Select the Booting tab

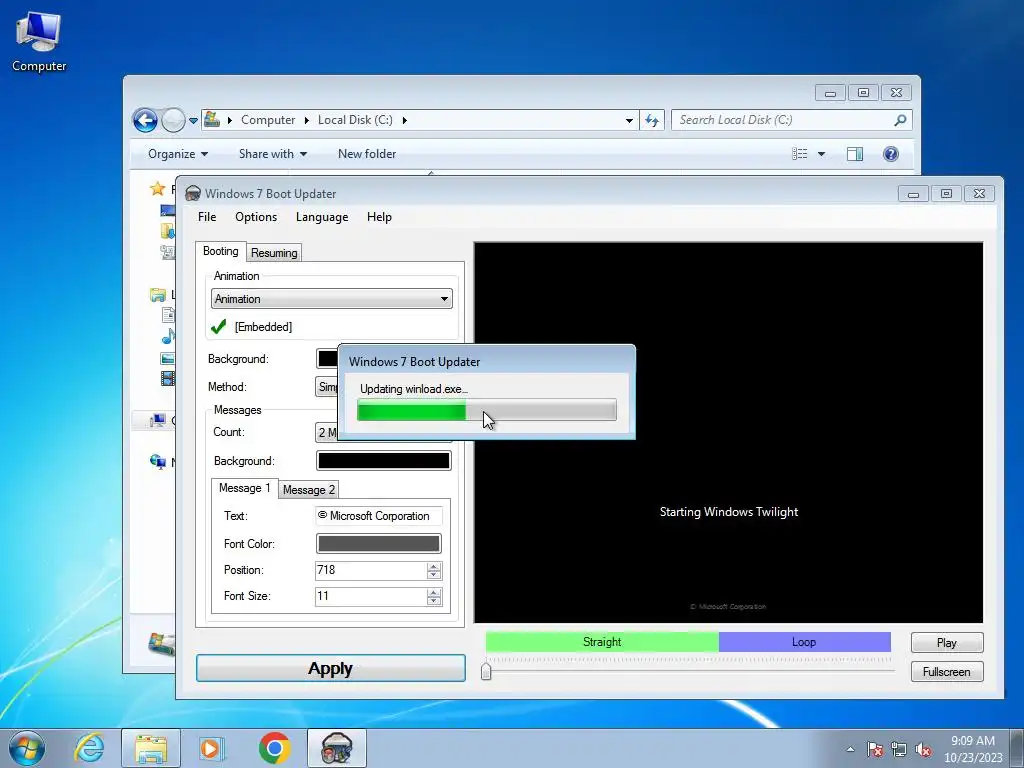point(221,251)
